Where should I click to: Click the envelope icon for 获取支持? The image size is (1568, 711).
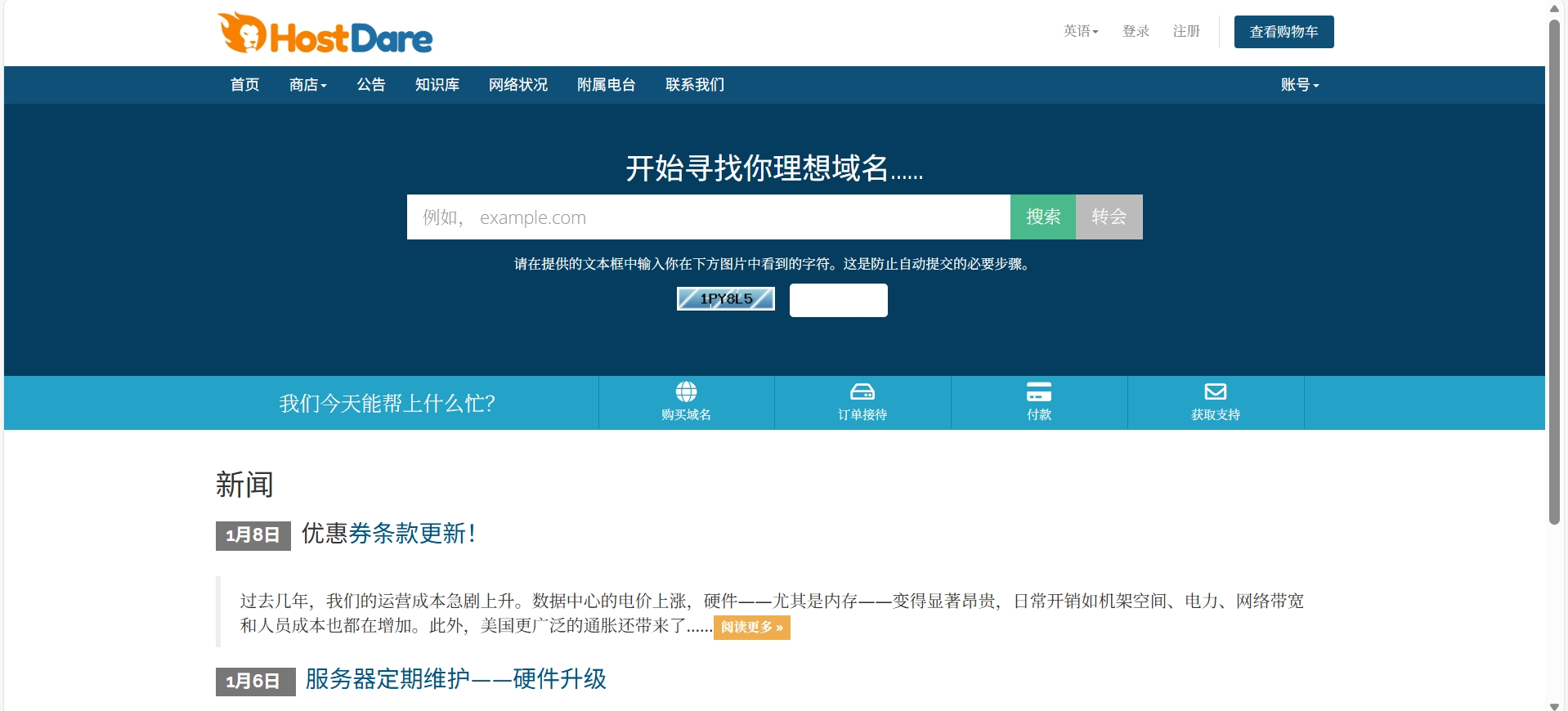[1216, 391]
